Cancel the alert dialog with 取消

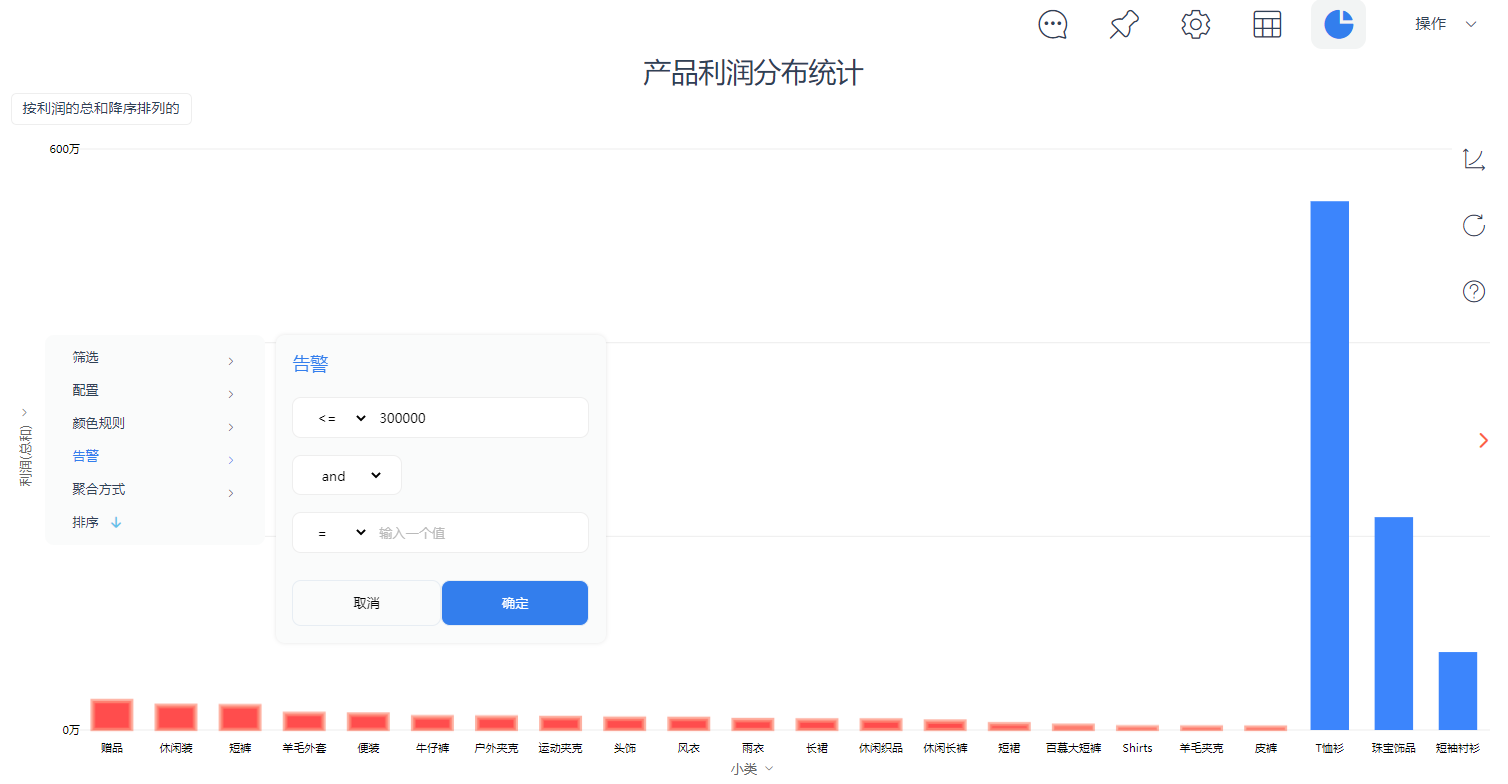(x=366, y=602)
